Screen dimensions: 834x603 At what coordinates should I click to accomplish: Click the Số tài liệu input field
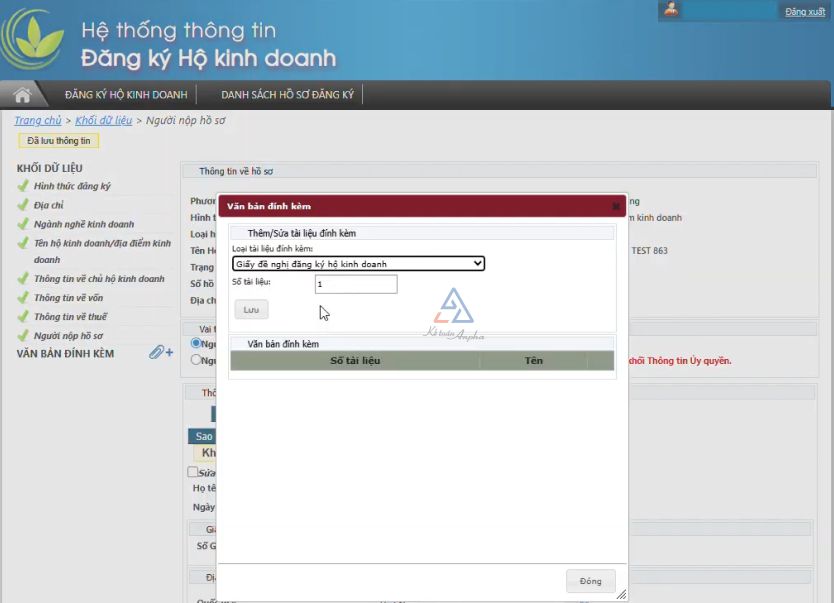tap(356, 284)
